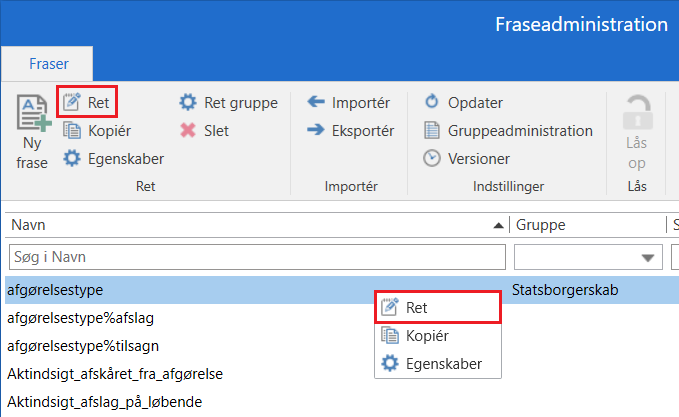The height and width of the screenshot is (417, 679).
Task: Click the Ret gruppe gear icon
Action: pyautogui.click(x=188, y=102)
